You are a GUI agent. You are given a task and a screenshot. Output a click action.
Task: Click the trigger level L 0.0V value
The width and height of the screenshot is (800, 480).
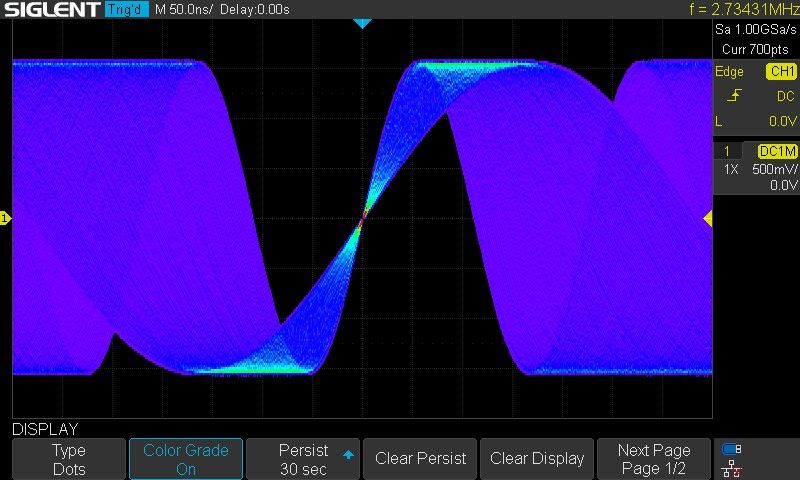click(782, 121)
